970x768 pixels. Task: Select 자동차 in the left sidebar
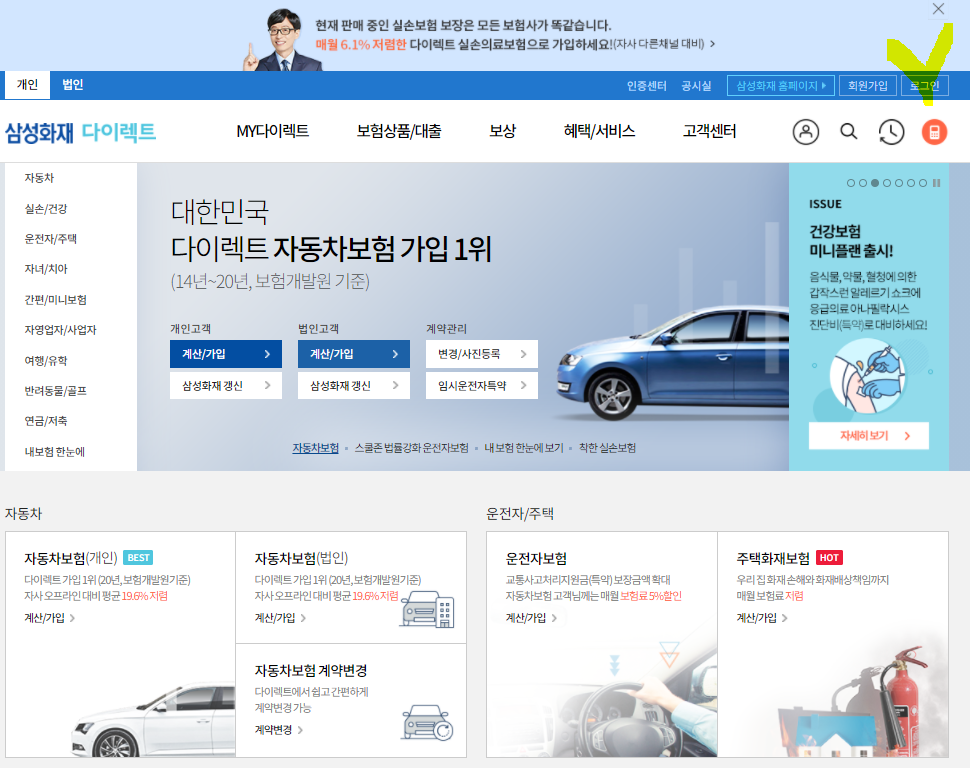39,178
